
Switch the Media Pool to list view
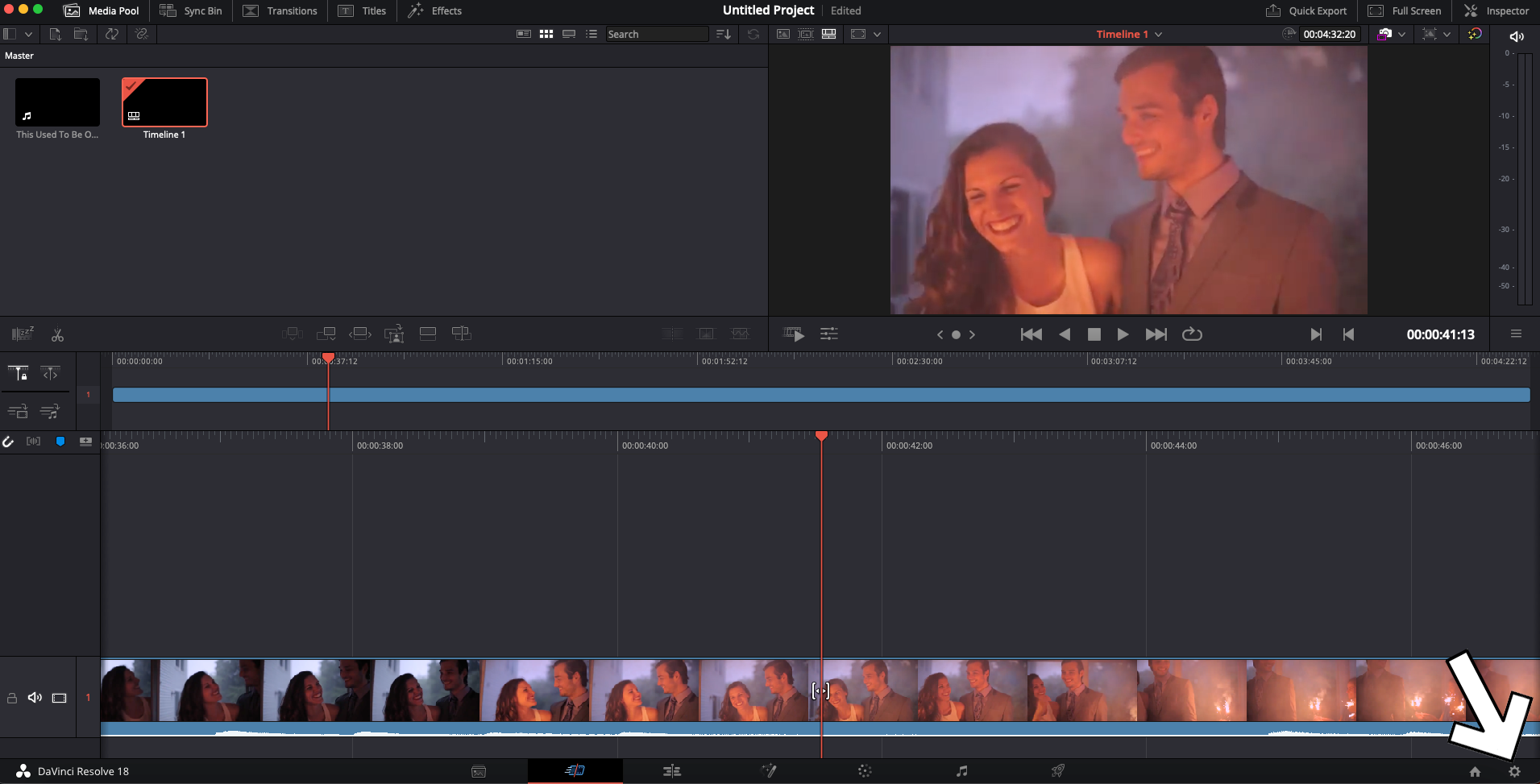click(x=592, y=34)
